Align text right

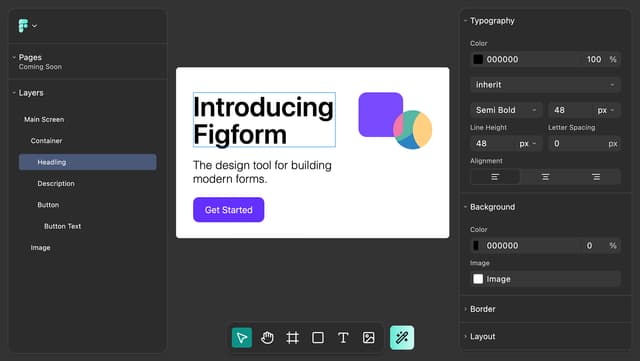[x=596, y=177]
